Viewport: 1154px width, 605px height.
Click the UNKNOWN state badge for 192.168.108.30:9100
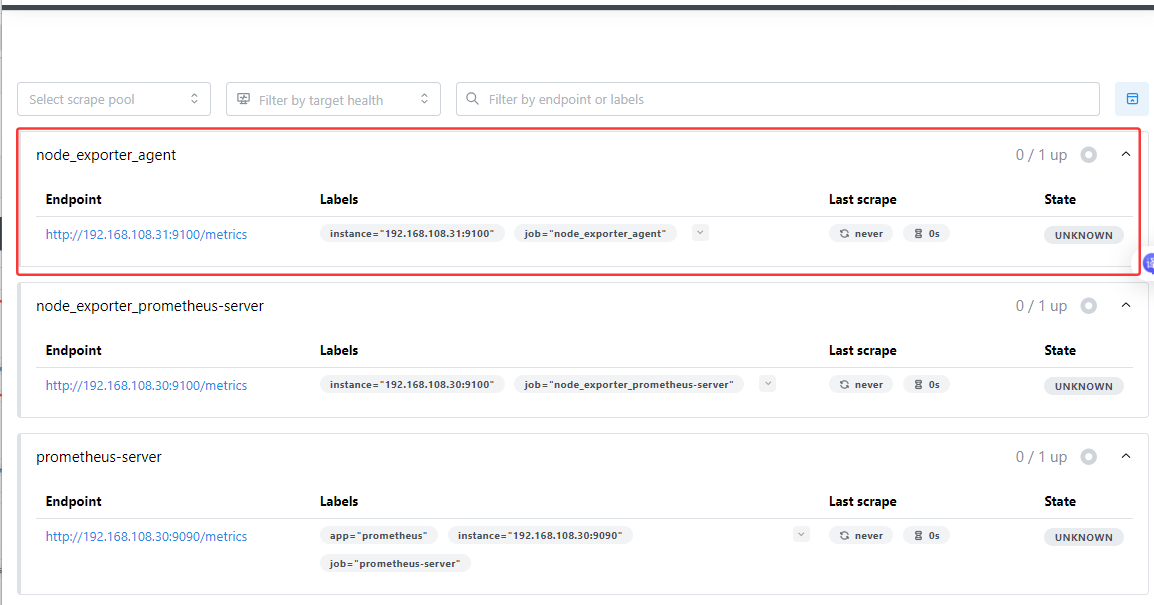tap(1083, 386)
